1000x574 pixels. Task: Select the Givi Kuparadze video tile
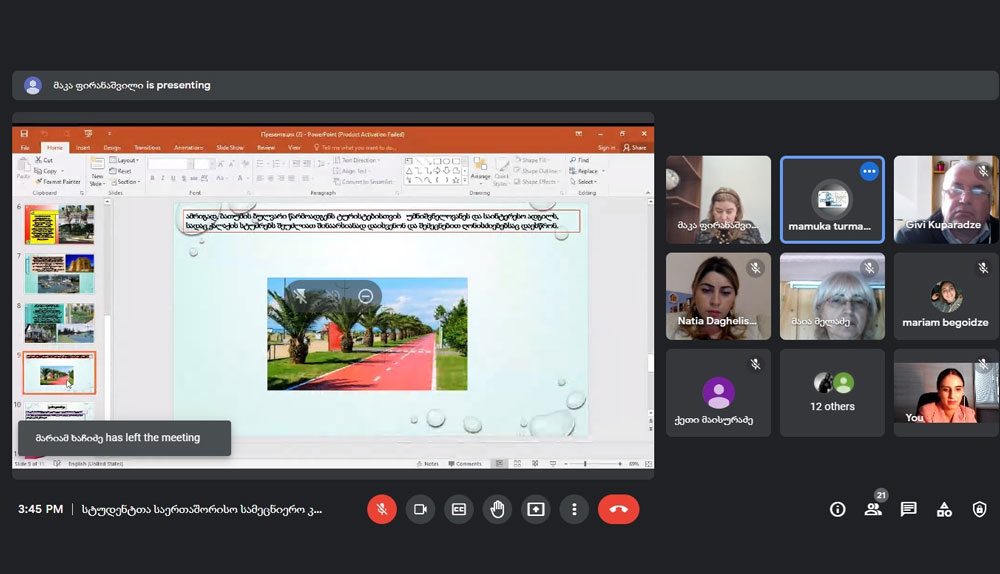click(x=945, y=199)
